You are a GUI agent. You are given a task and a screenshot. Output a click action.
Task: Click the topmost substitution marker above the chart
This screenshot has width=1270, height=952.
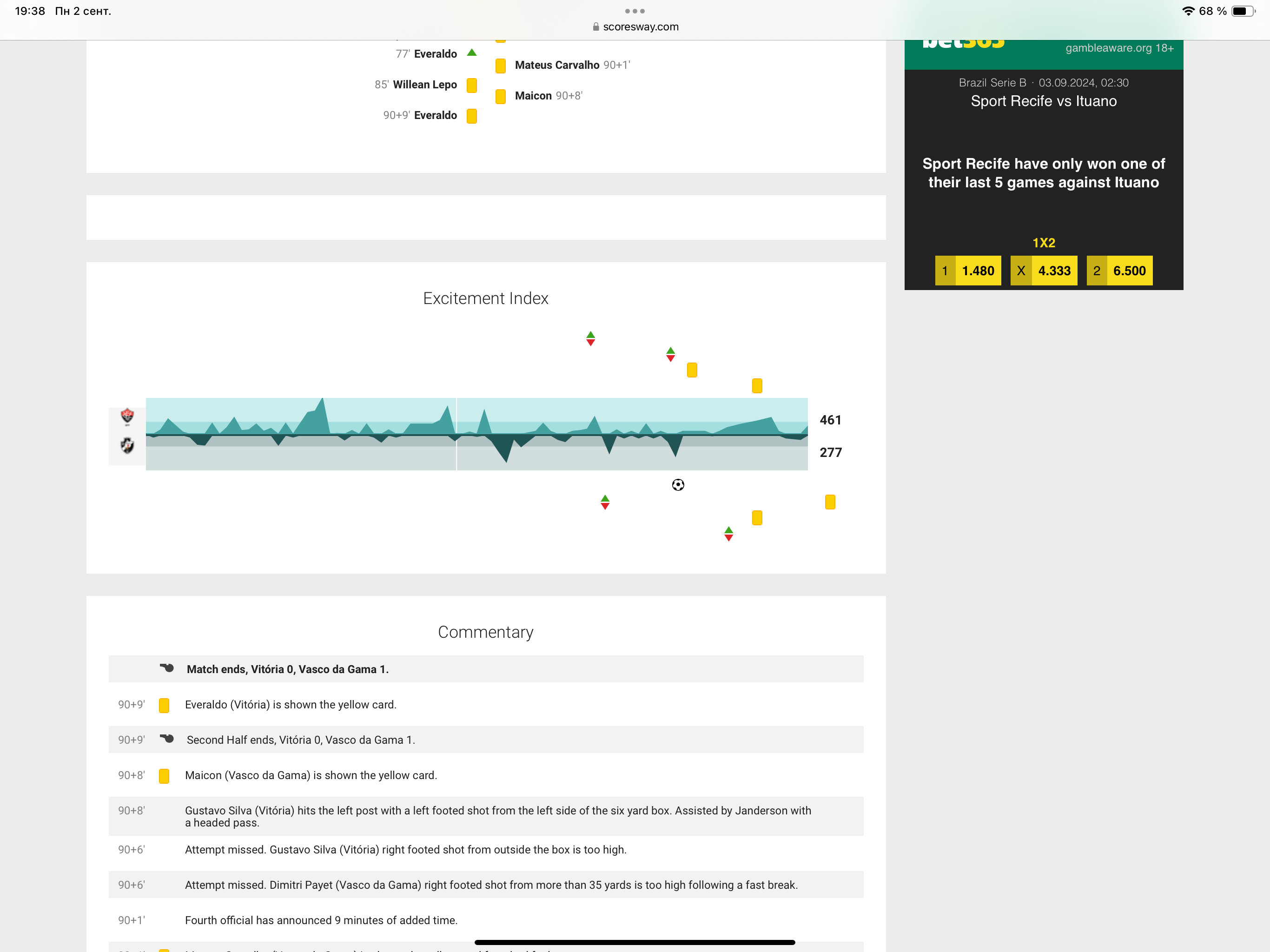(x=590, y=339)
